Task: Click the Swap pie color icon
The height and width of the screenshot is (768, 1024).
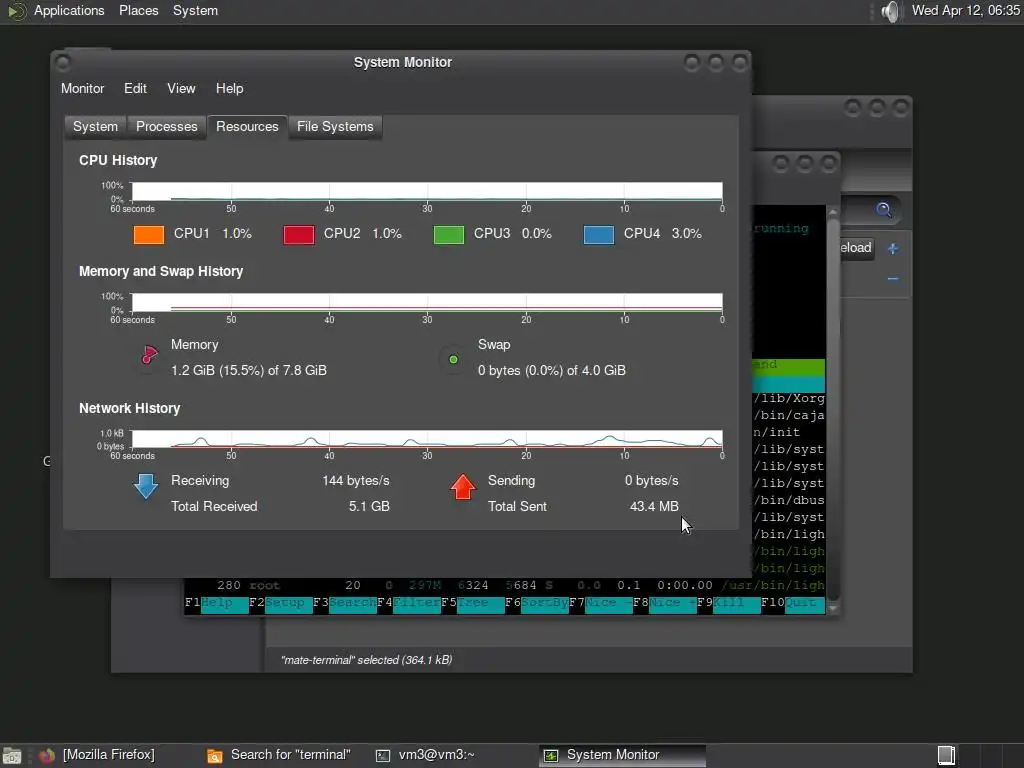Action: 453,359
